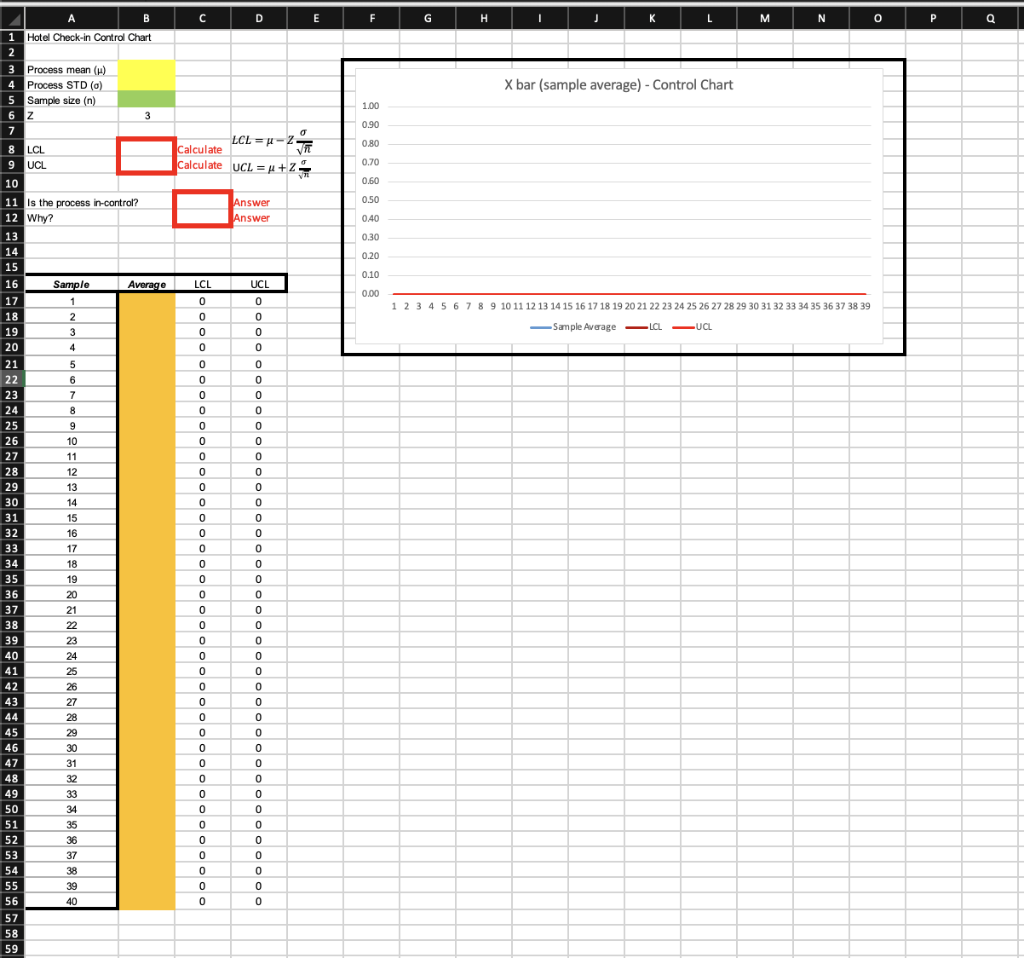Click the UCL legend entry in chart
This screenshot has width=1024, height=958.
[x=692, y=327]
